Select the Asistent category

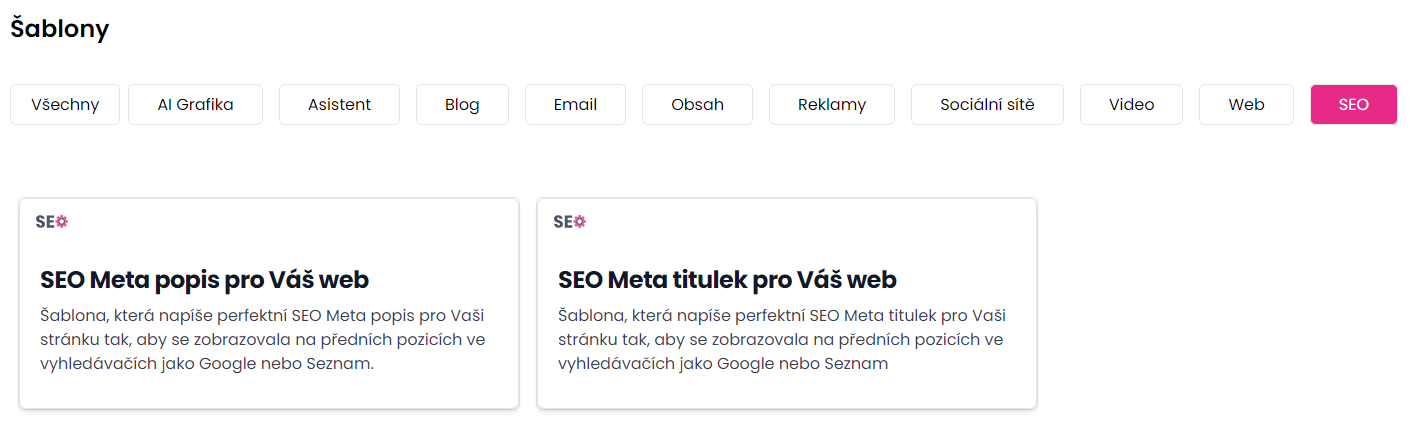[x=339, y=104]
